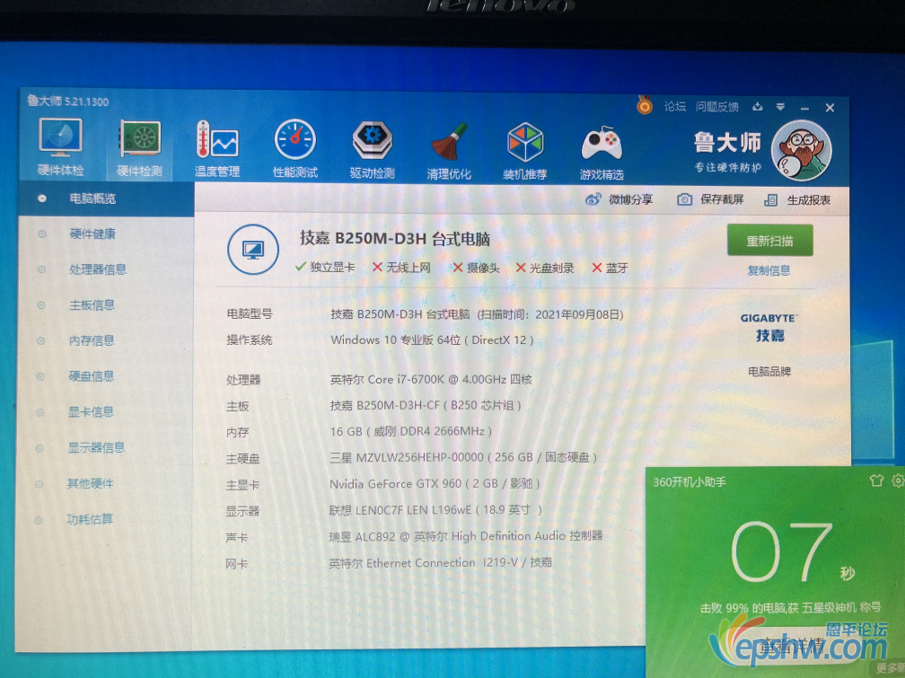This screenshot has height=678, width=905.
Task: Click the 360开机小助手 popup title
Action: tap(689, 482)
